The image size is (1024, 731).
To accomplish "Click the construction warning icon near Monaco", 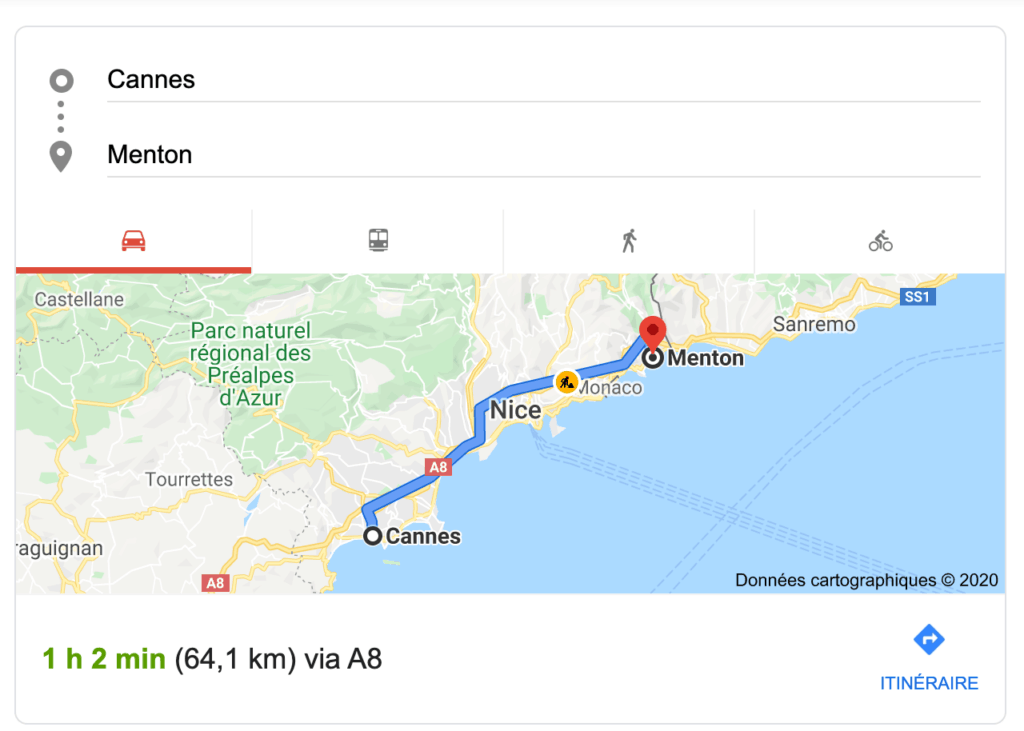I will point(567,381).
